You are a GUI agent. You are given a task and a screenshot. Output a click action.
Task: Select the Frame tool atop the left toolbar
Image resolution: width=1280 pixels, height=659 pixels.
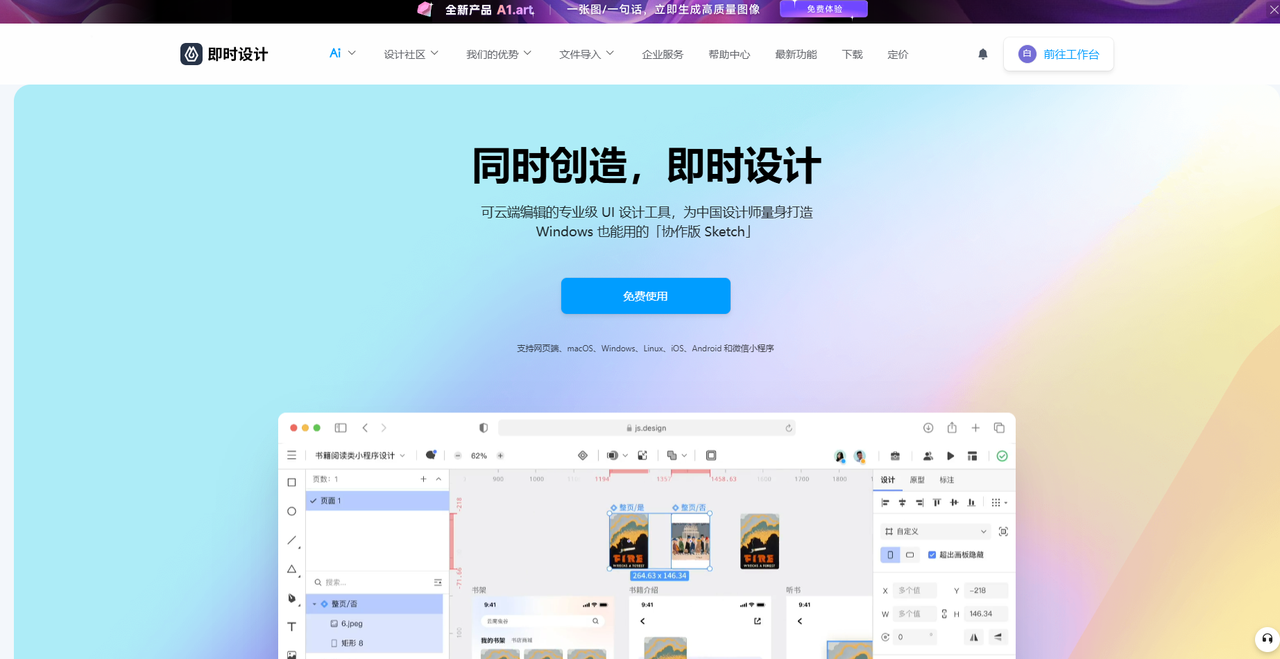pos(291,481)
